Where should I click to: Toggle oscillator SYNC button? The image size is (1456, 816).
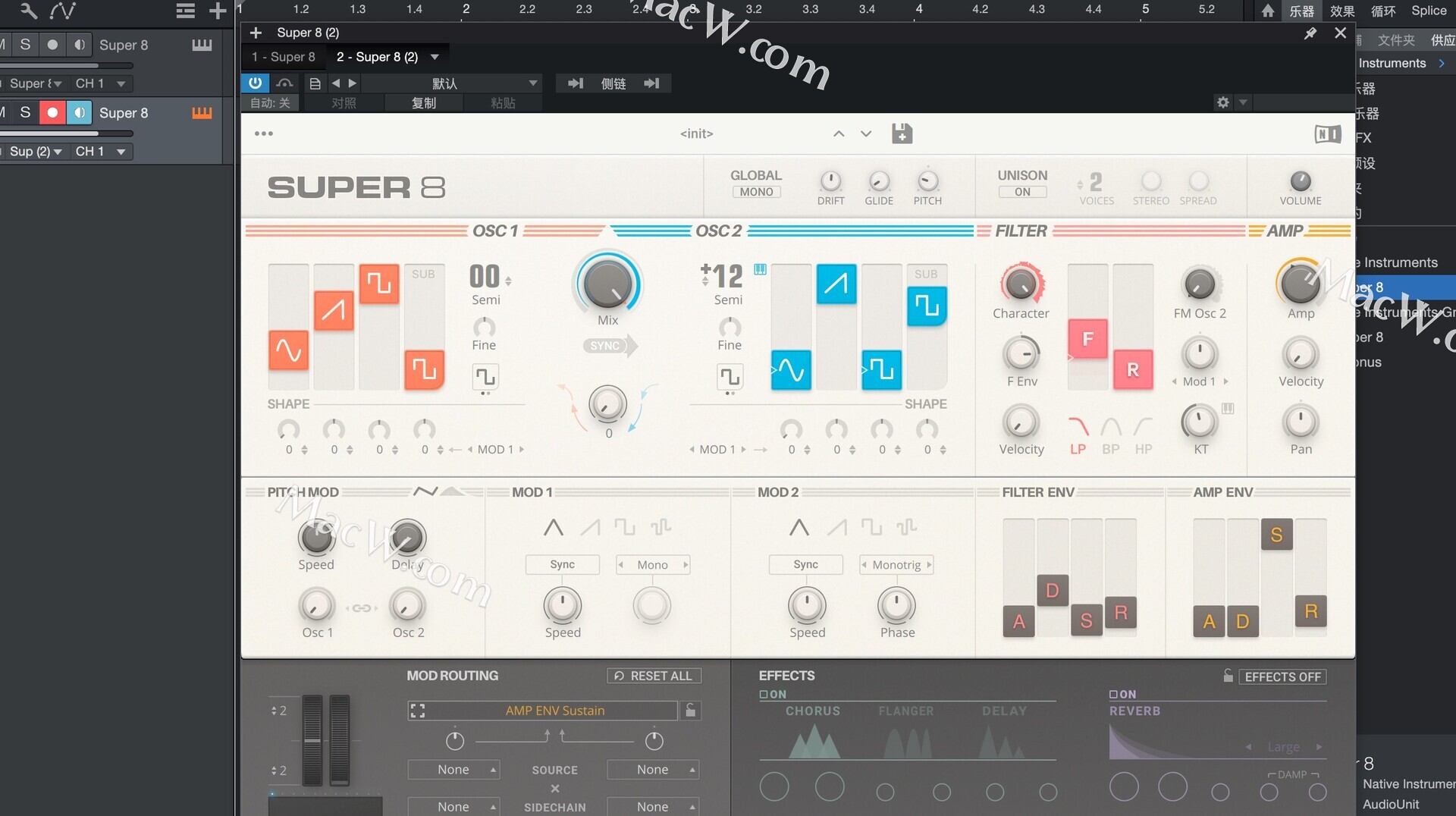click(x=610, y=346)
